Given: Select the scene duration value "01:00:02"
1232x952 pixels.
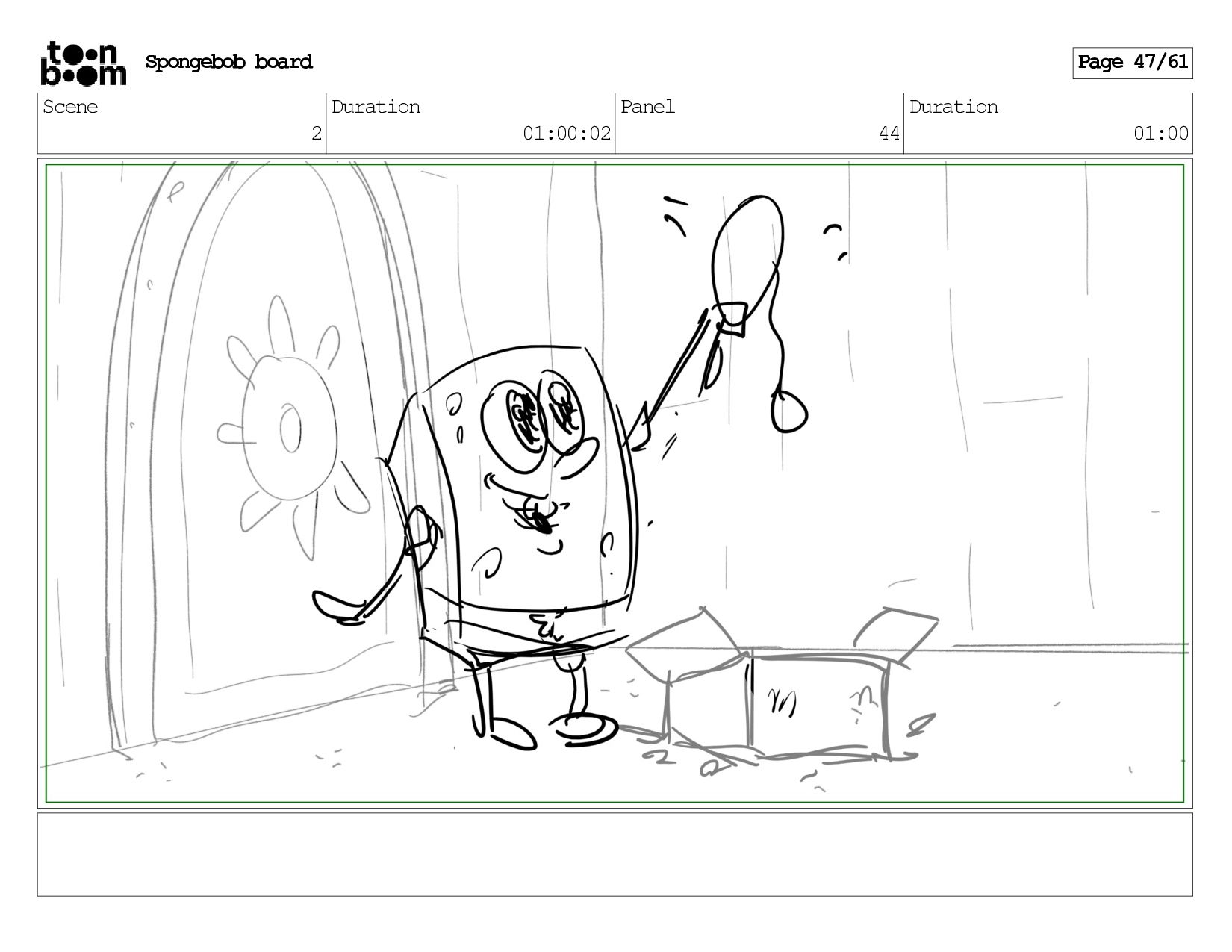Looking at the screenshot, I should coord(567,134).
